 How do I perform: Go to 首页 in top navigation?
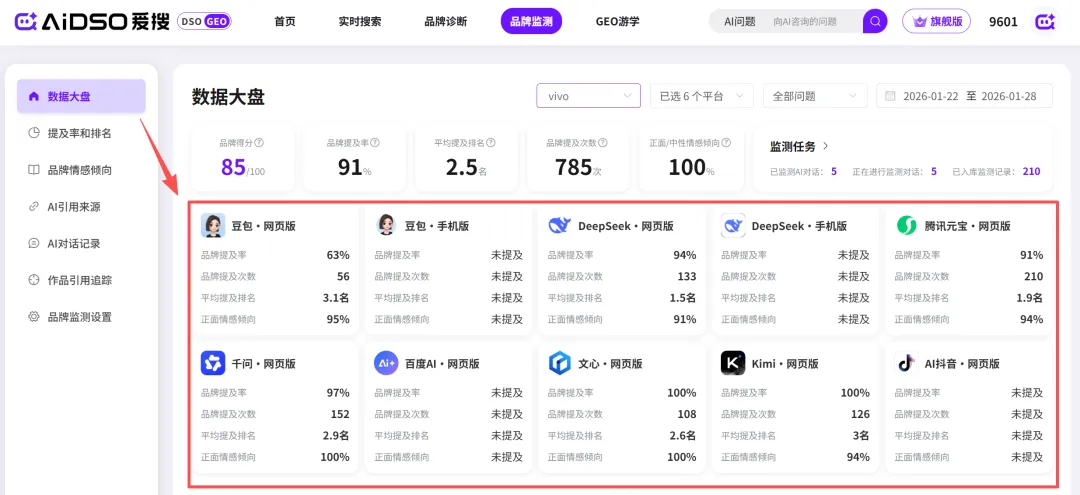(x=284, y=21)
